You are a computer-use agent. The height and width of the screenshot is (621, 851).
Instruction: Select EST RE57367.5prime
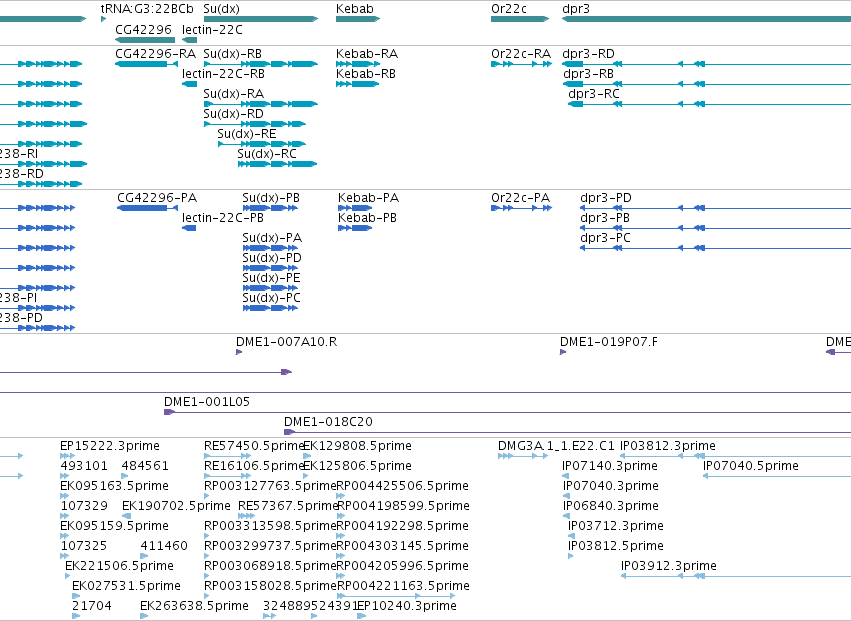click(288, 506)
